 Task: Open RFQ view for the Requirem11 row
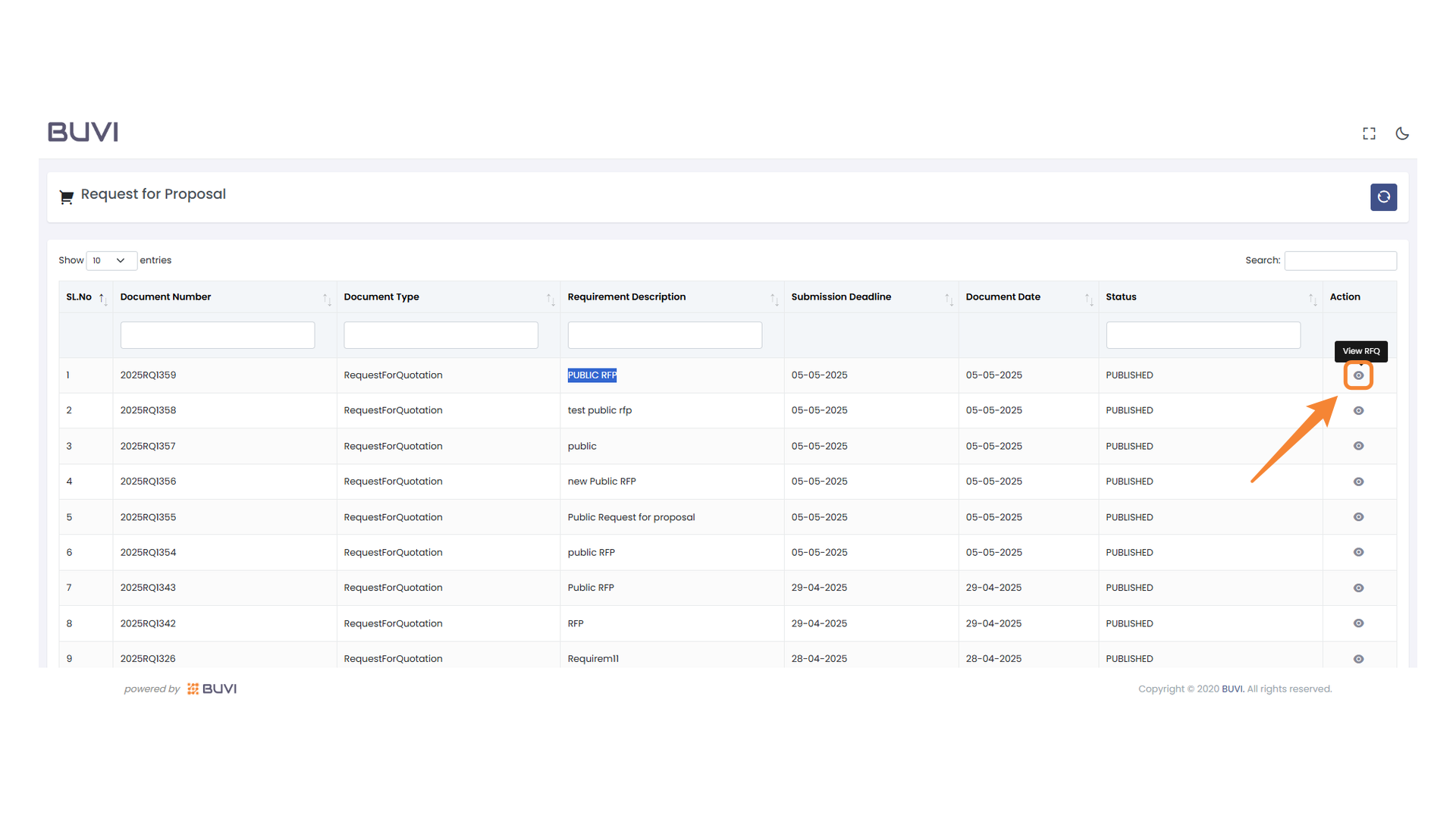(1358, 658)
